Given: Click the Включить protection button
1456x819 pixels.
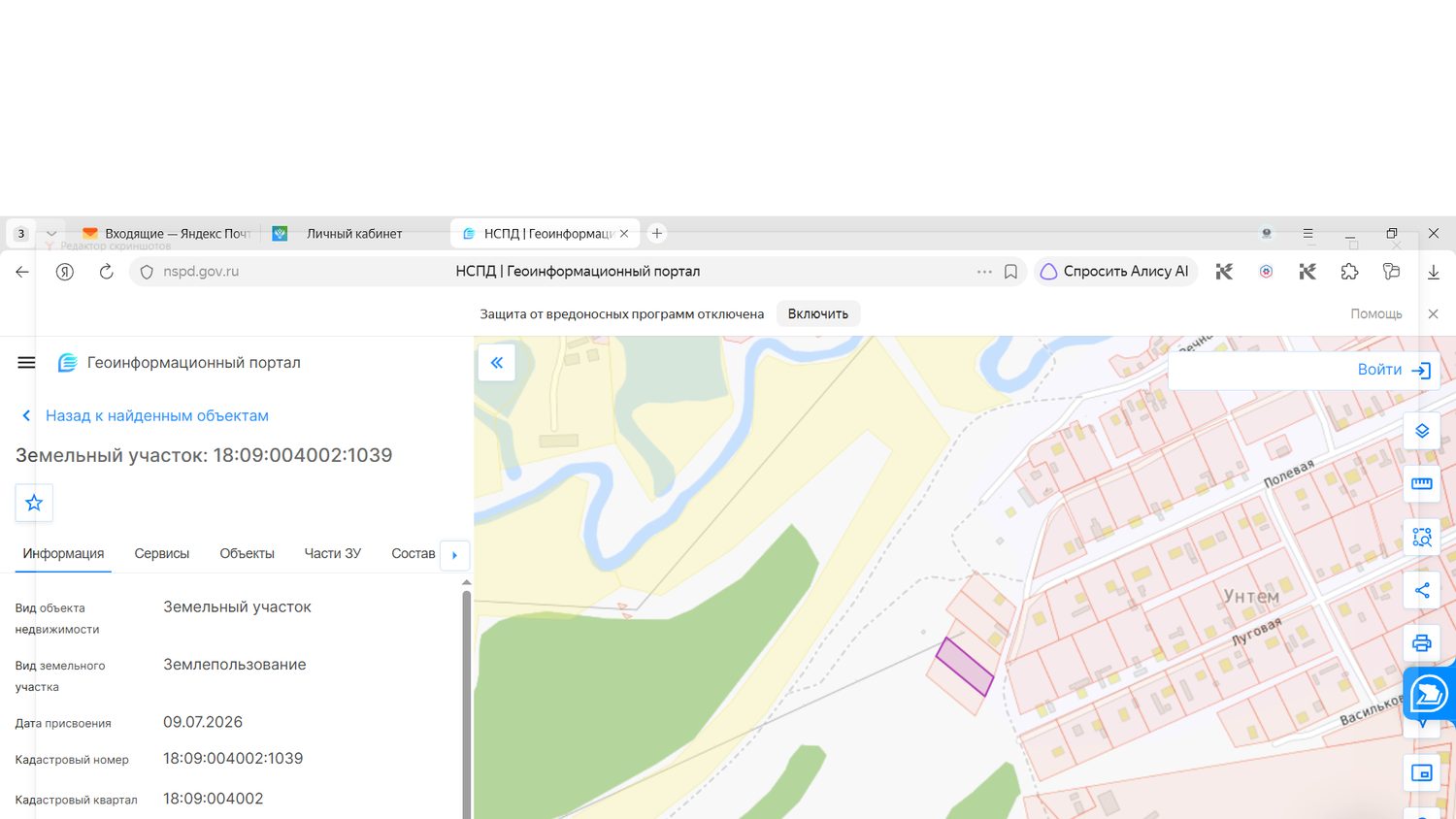Looking at the screenshot, I should point(818,313).
